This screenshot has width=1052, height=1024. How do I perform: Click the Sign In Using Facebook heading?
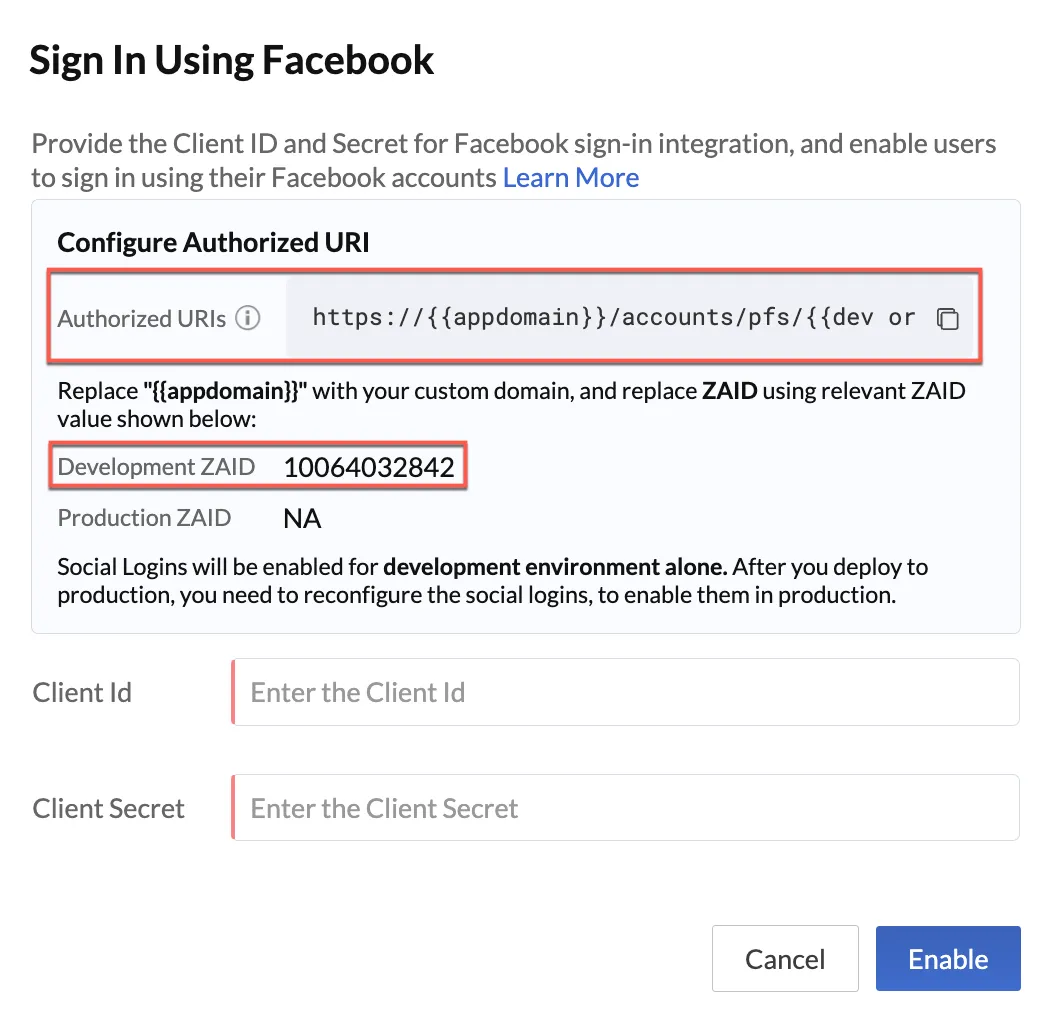pos(231,60)
